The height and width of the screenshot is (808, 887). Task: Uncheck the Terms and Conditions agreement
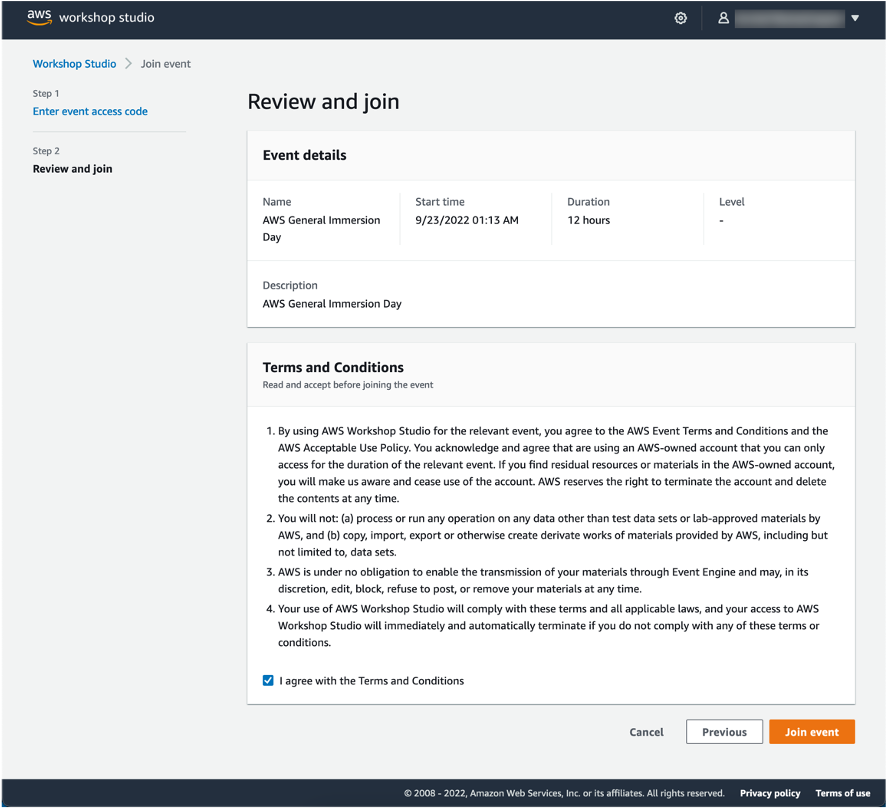pos(268,680)
